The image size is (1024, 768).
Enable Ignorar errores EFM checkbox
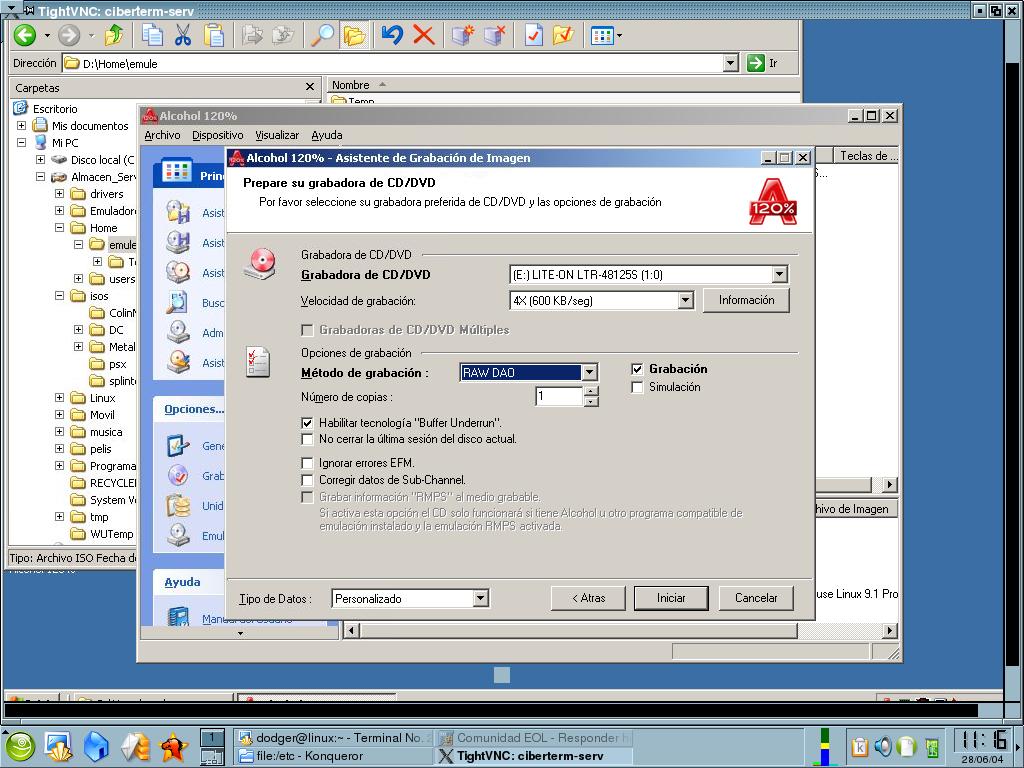[307, 463]
